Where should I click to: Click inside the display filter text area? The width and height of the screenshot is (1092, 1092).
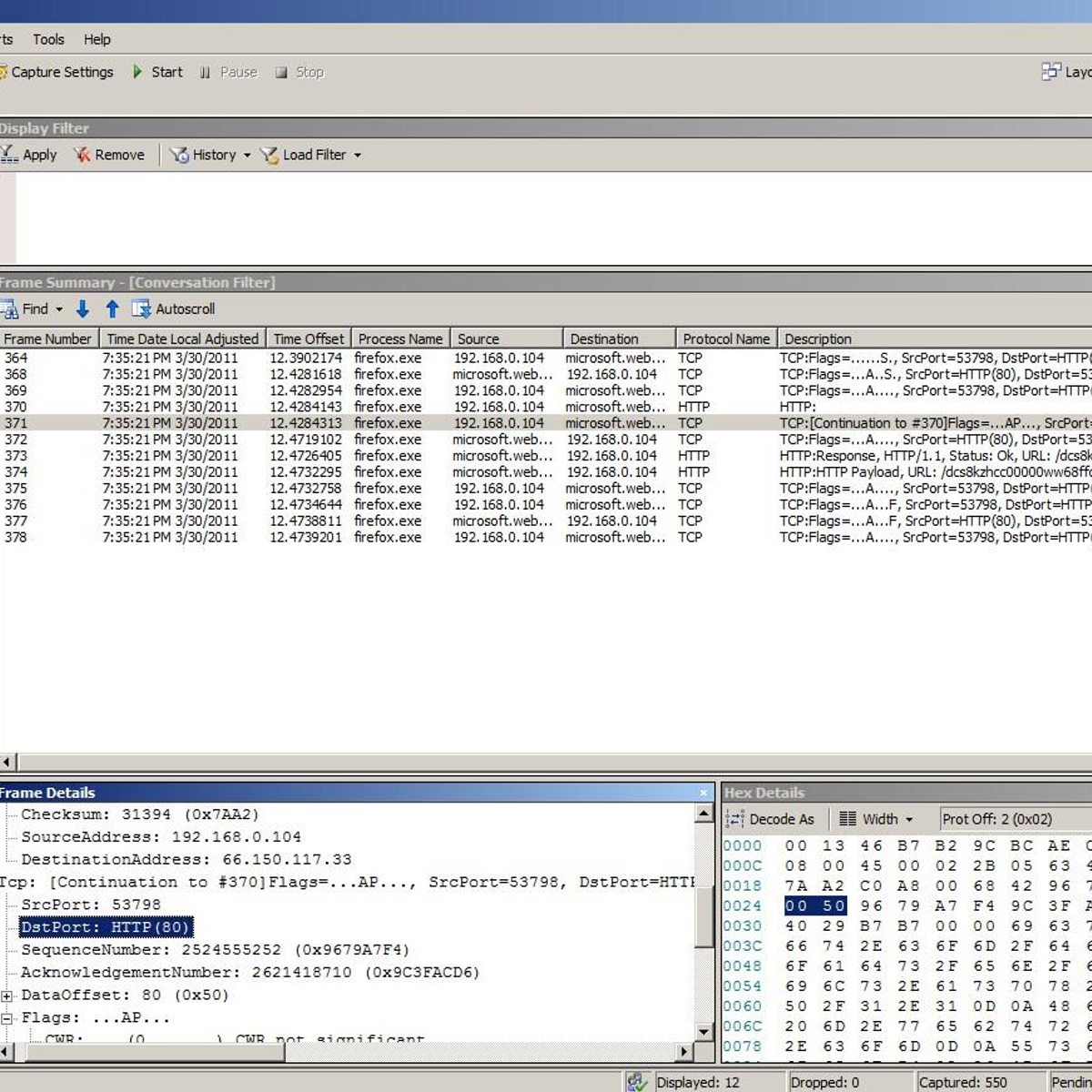point(553,217)
